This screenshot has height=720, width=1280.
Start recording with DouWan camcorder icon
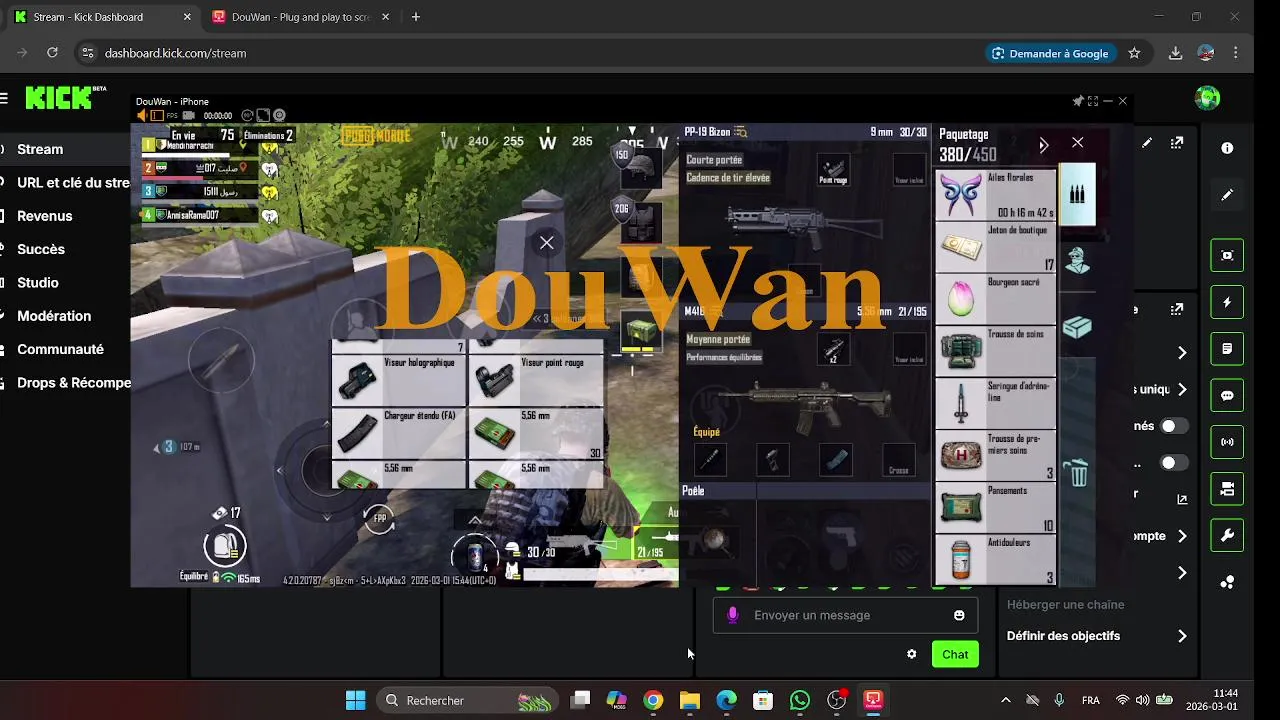point(188,116)
